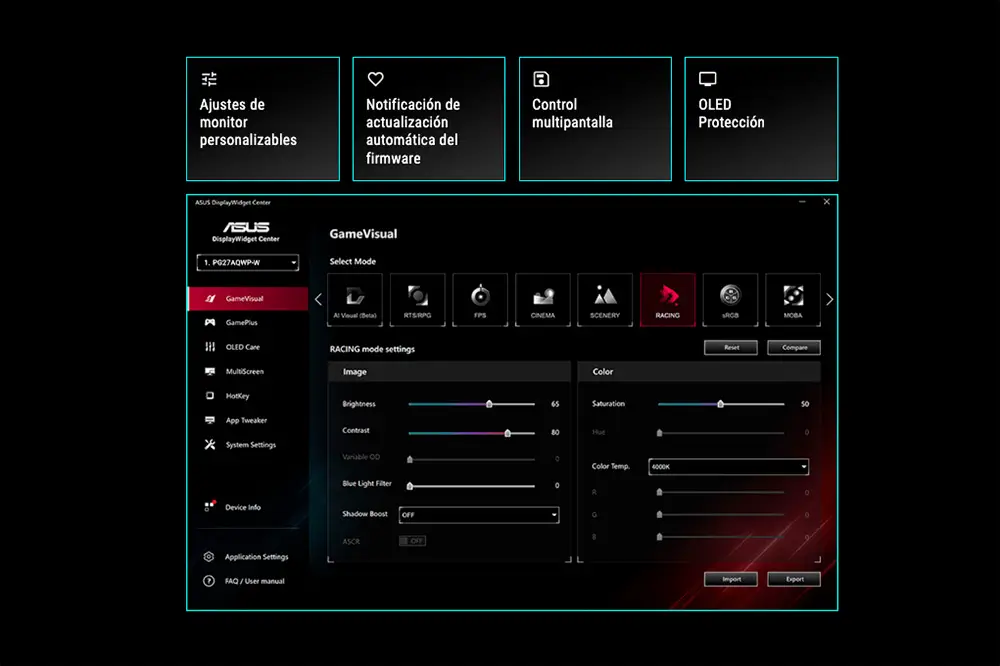Click the Export button

(x=794, y=579)
